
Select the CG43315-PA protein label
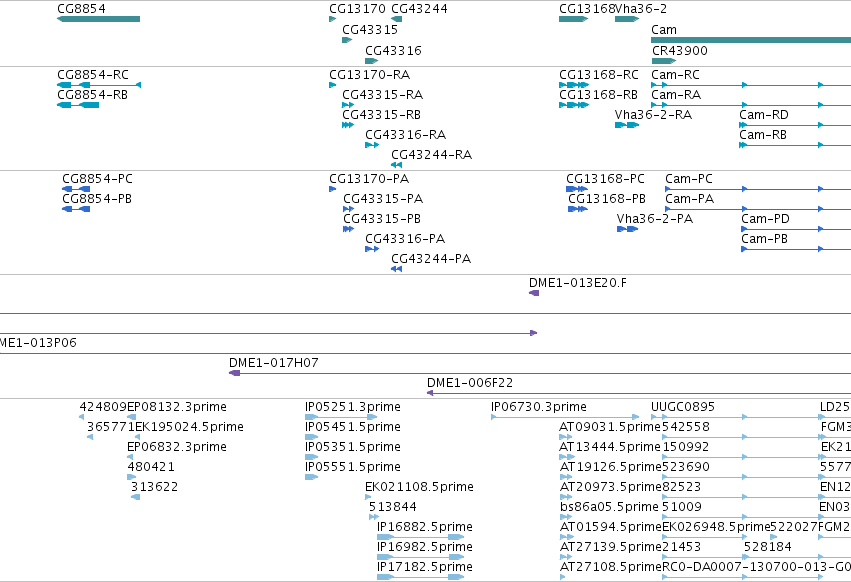[x=383, y=199]
